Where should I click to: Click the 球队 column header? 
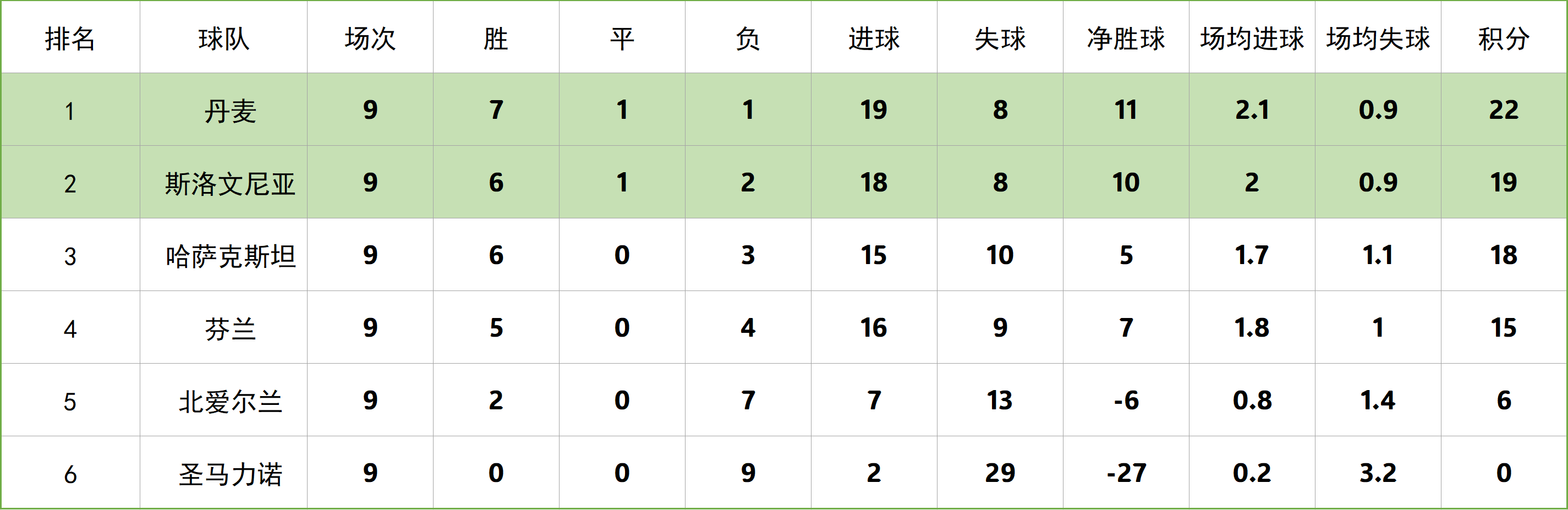(223, 38)
